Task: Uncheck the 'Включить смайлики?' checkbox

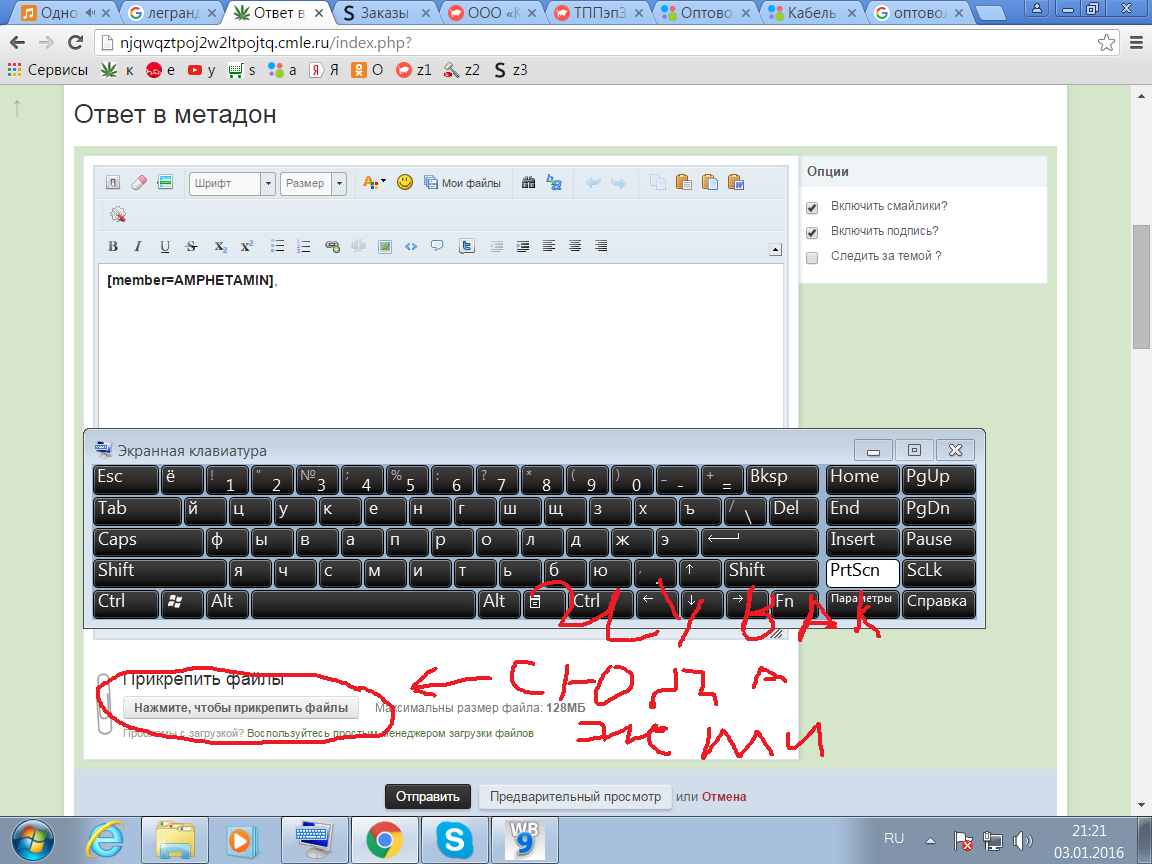Action: click(x=812, y=207)
